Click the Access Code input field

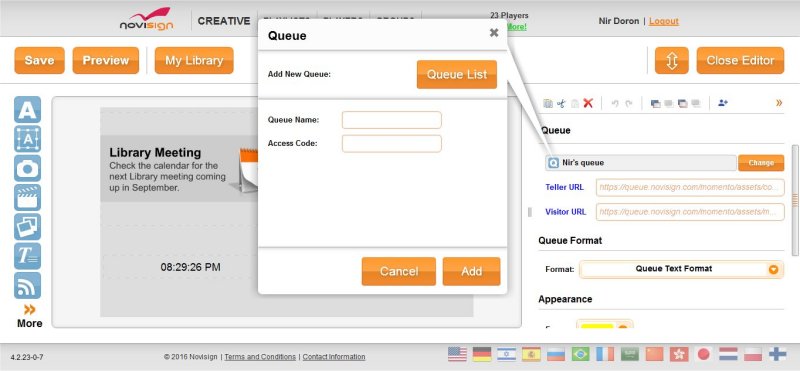(x=391, y=143)
